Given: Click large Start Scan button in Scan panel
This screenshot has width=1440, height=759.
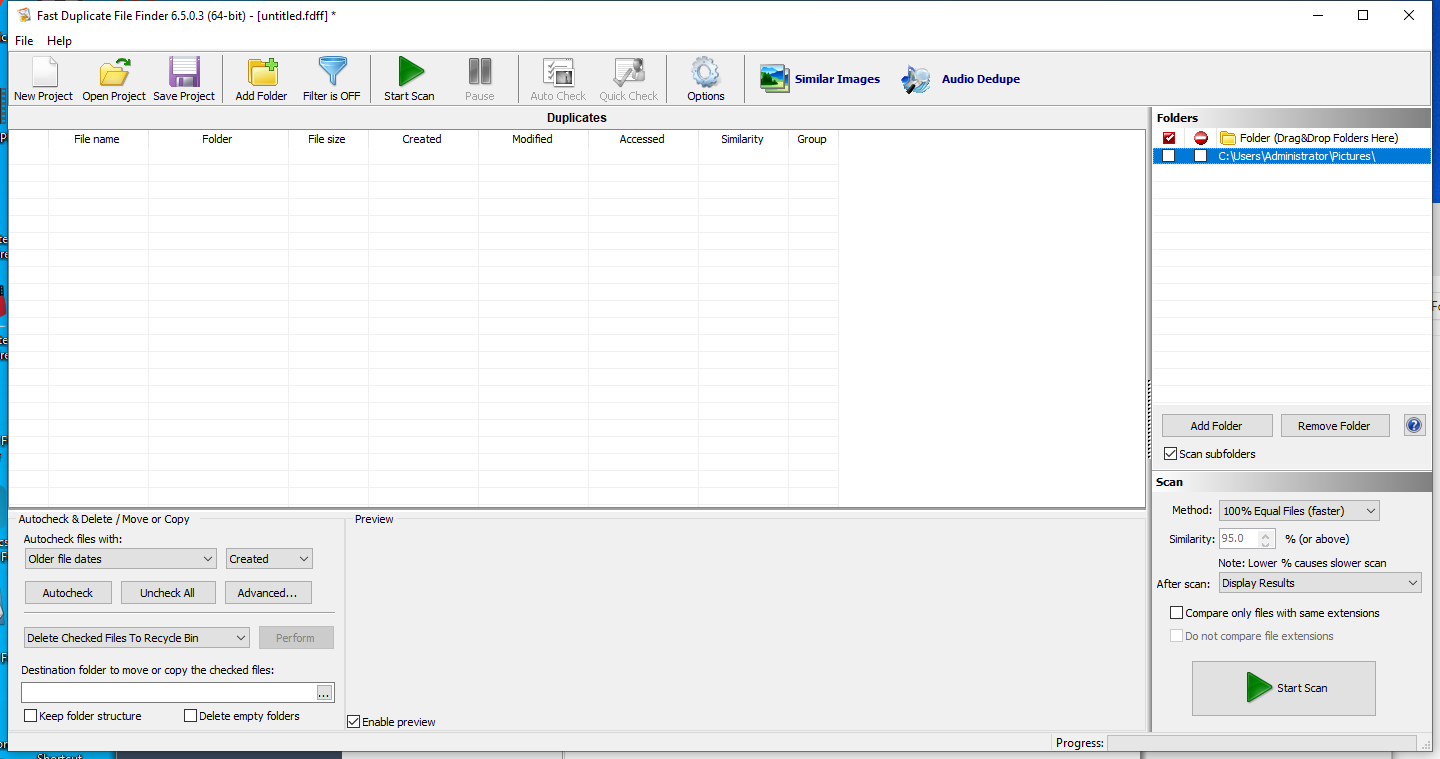Looking at the screenshot, I should coord(1284,688).
